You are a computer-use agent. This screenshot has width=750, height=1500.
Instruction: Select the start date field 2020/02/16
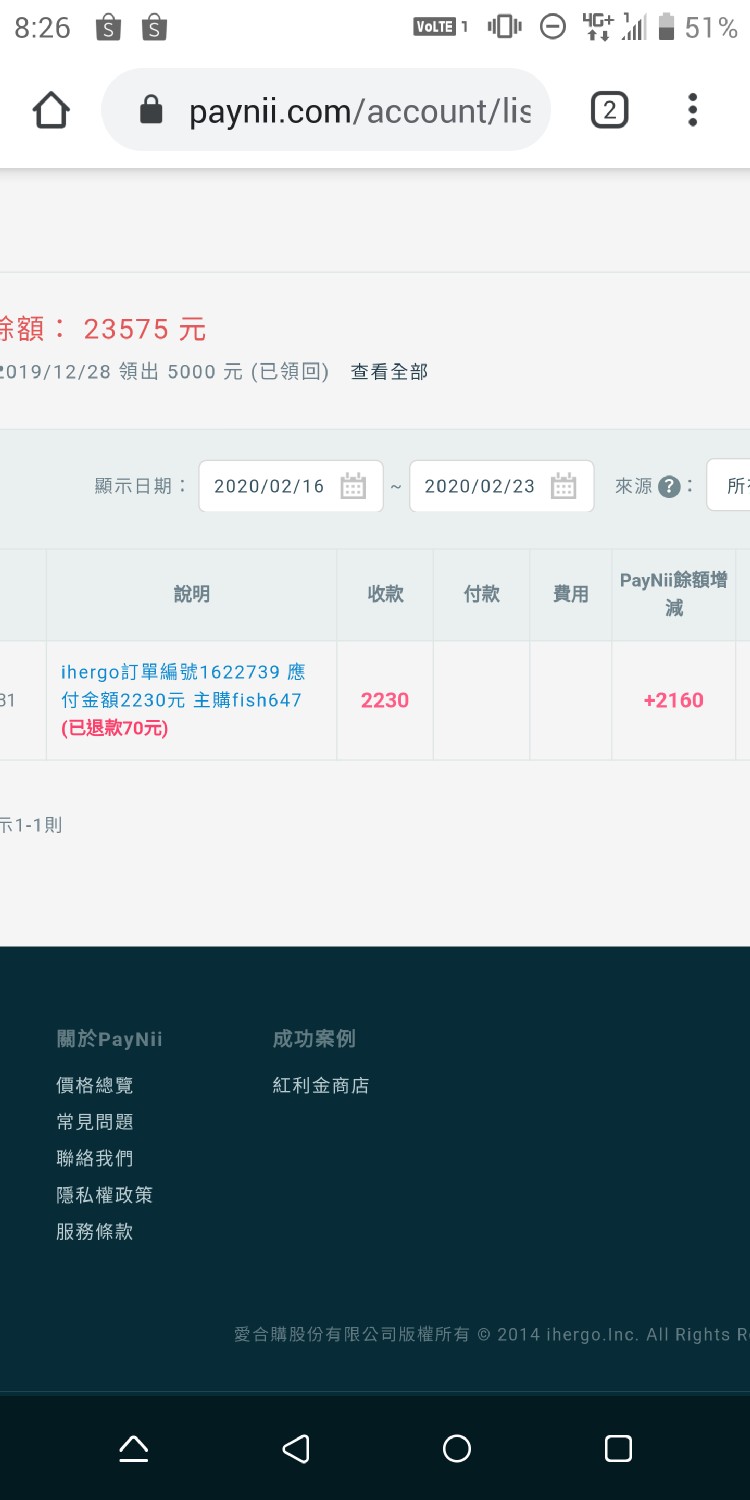click(291, 486)
